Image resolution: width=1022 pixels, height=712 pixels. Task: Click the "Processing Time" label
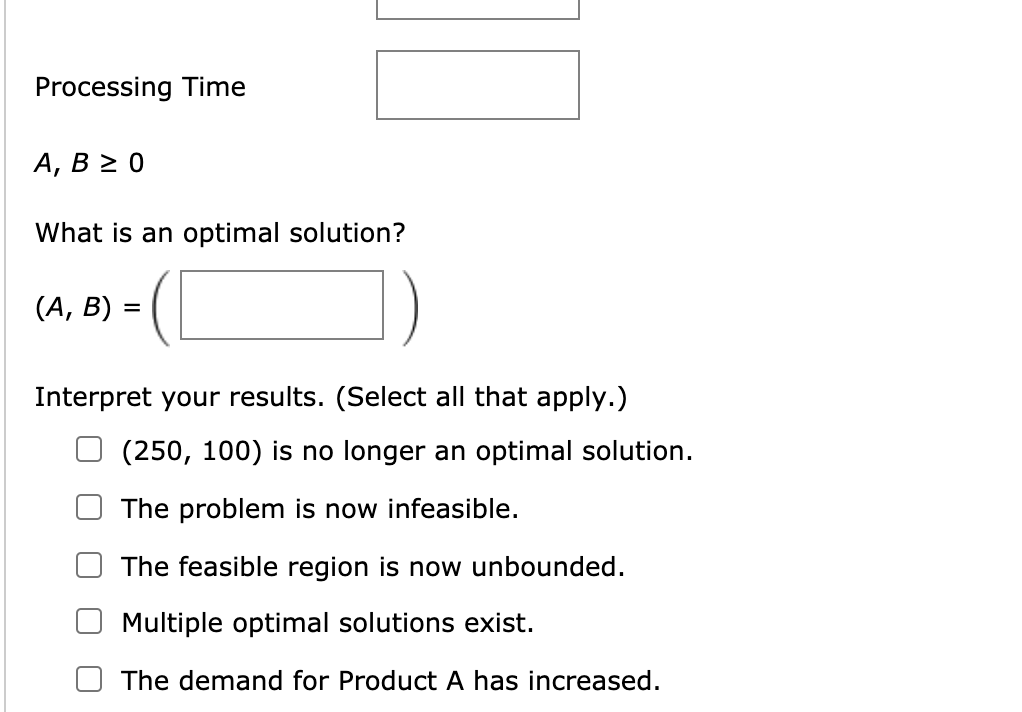click(139, 87)
